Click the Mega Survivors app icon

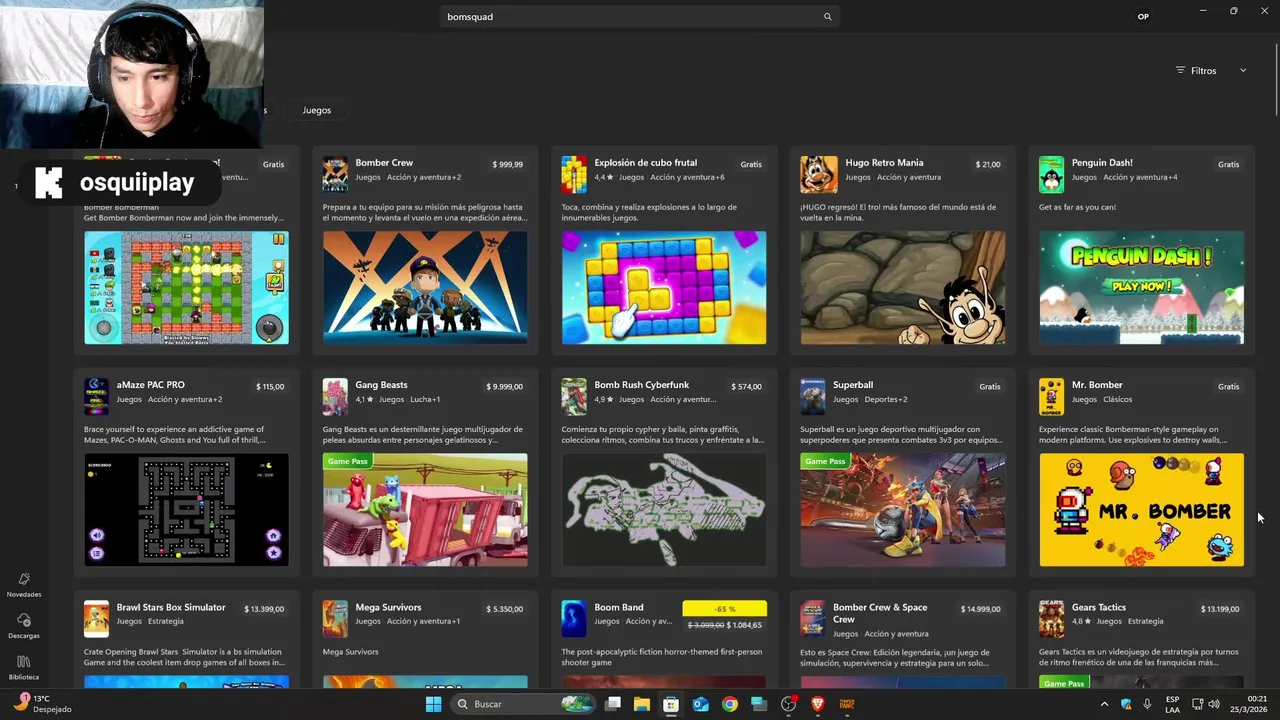click(335, 619)
